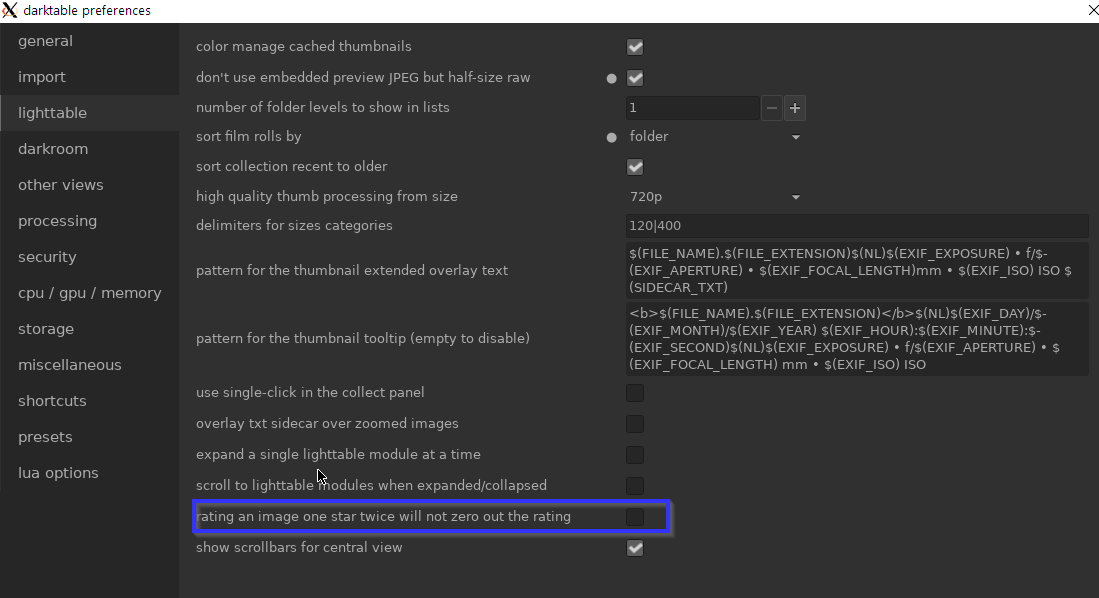Toggle color manage cached thumbnails
The image size is (1099, 598).
(x=634, y=46)
